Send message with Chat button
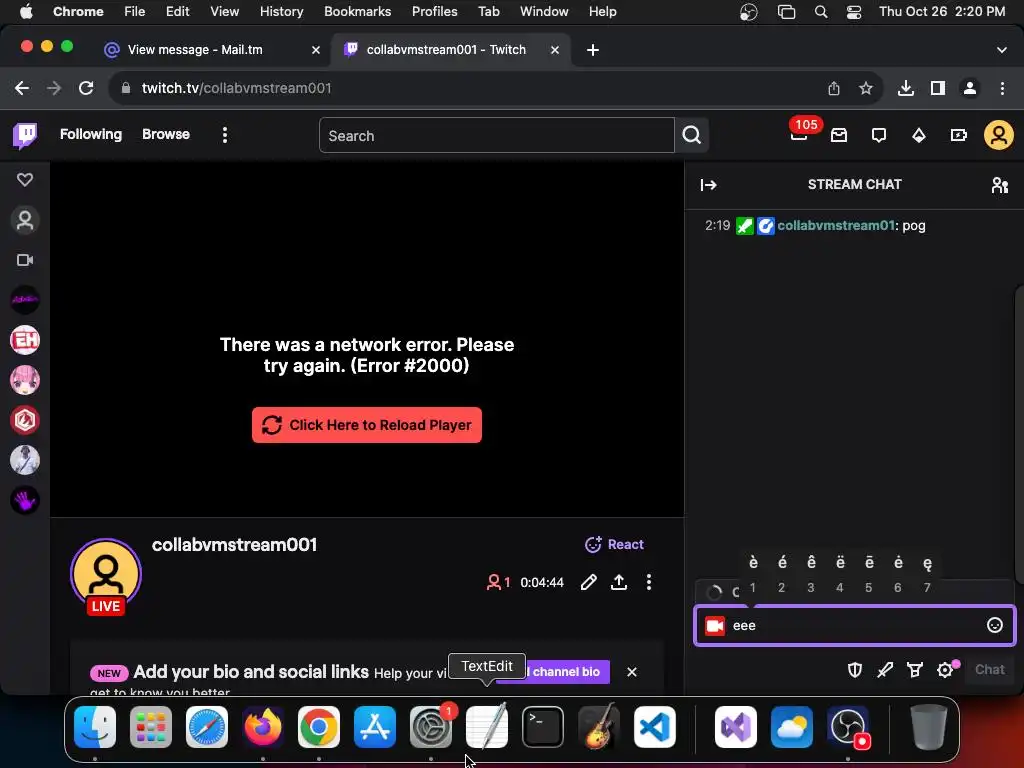The height and width of the screenshot is (768, 1024). (989, 670)
